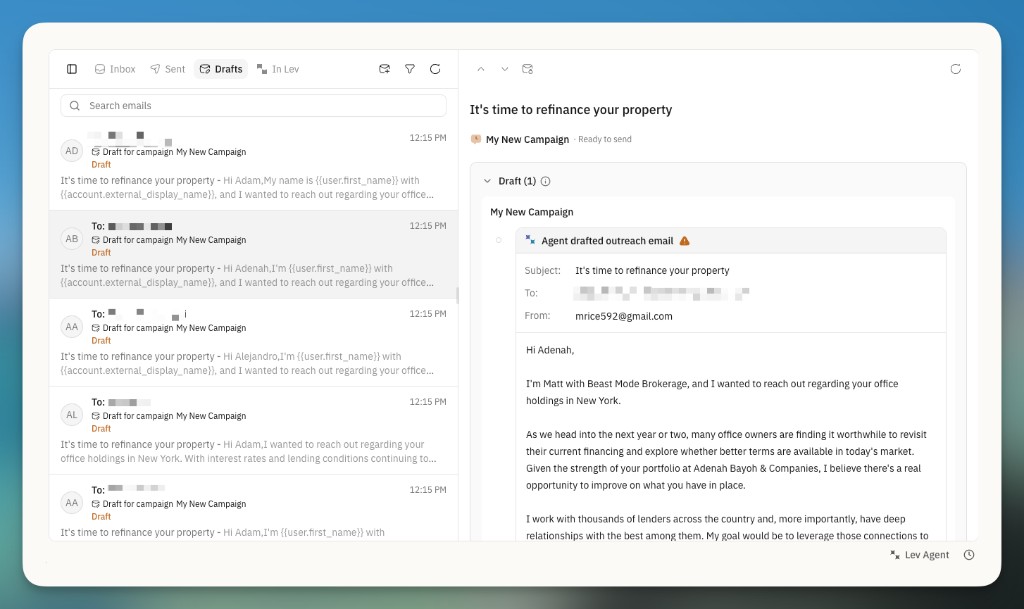Click the info icon next to Draft (1)

click(x=545, y=181)
